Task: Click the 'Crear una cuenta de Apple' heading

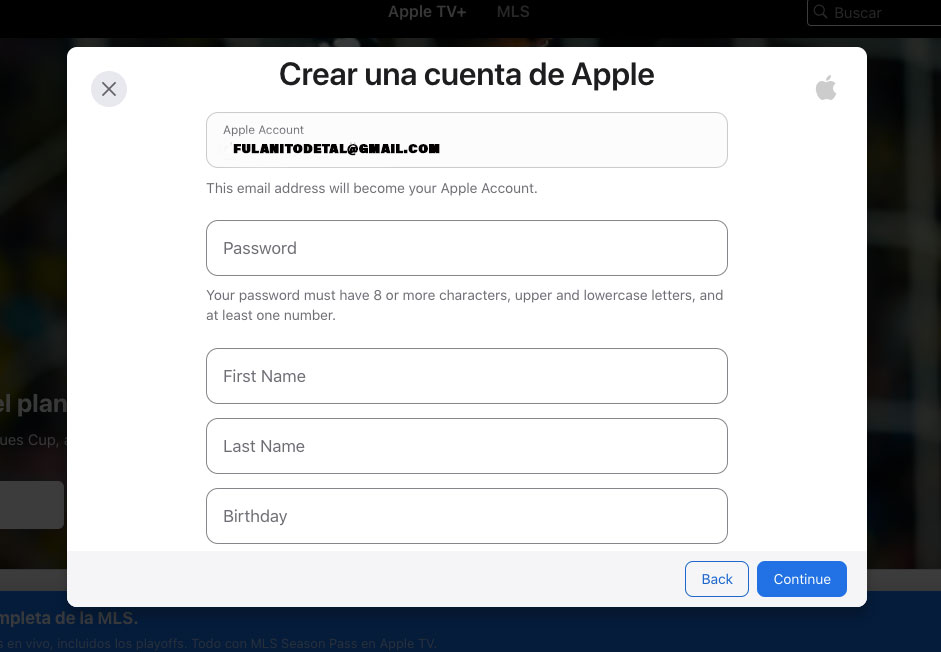Action: click(467, 74)
